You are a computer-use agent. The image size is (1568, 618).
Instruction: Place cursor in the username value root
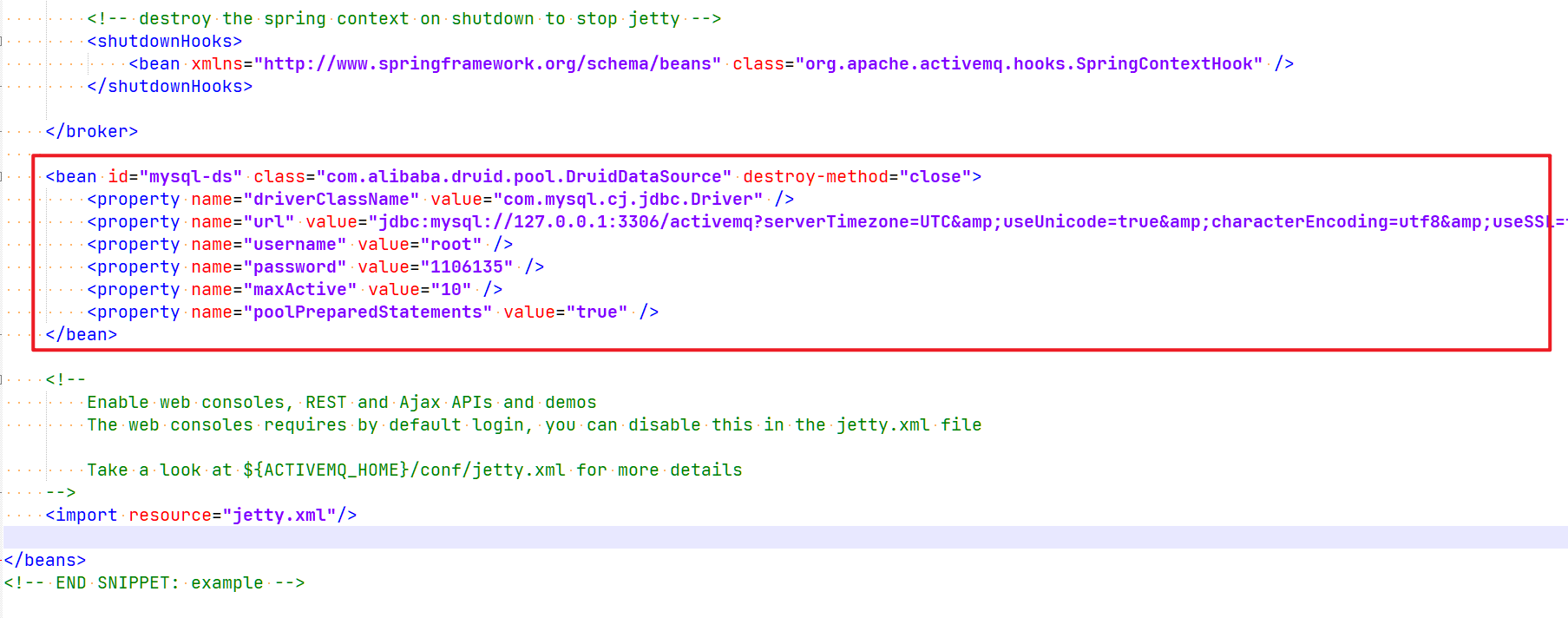coord(450,245)
